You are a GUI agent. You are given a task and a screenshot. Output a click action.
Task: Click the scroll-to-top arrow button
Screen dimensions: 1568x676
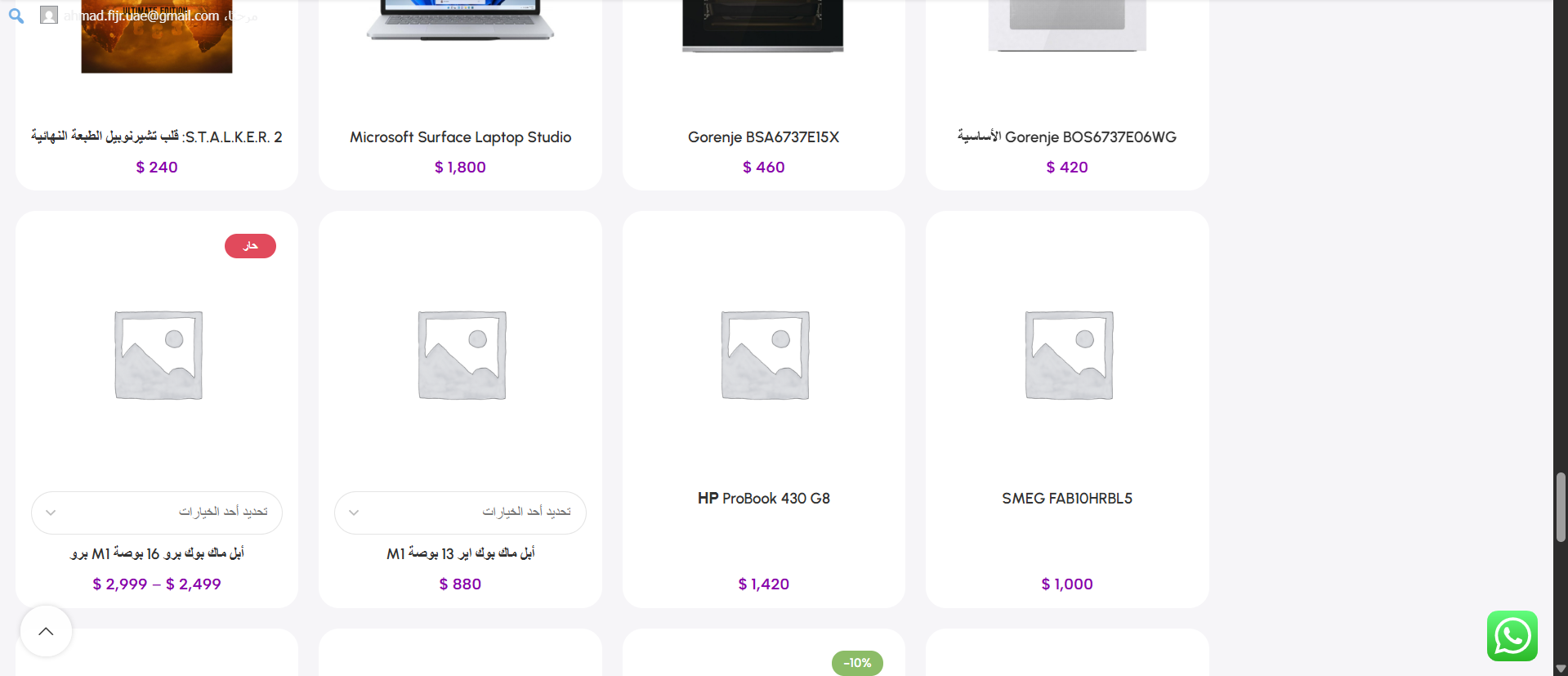(x=46, y=631)
